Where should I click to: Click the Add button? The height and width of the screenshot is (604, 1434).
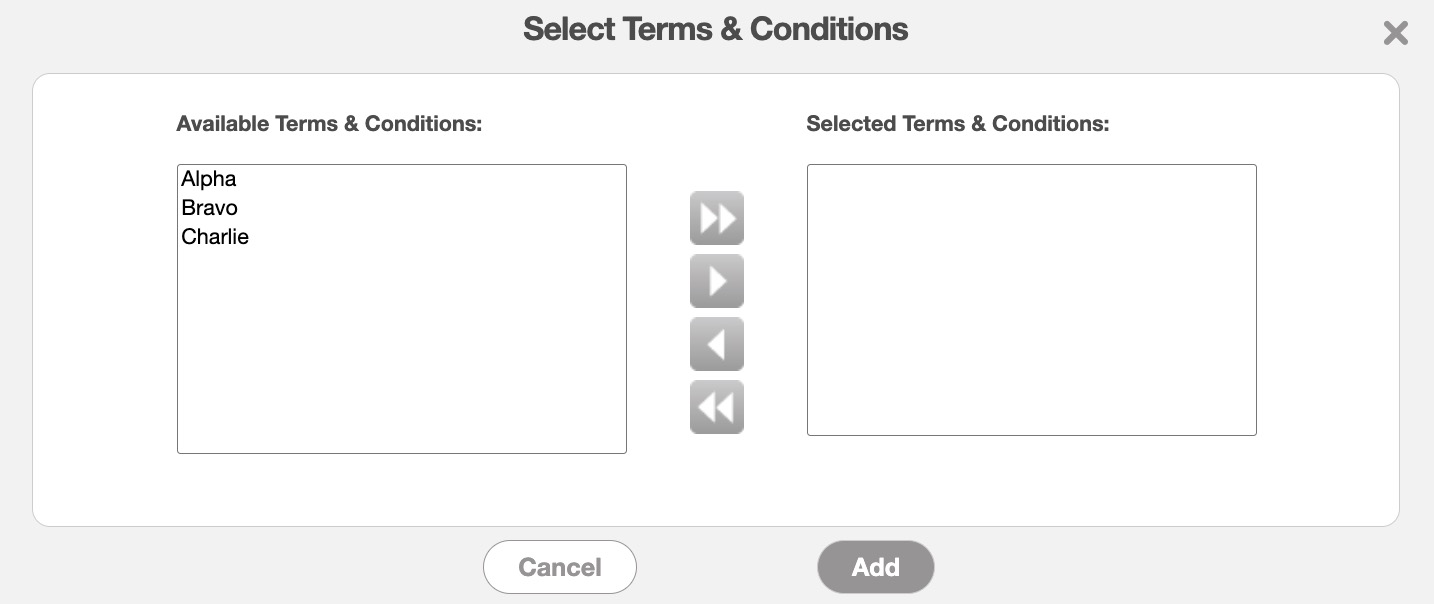tap(875, 567)
